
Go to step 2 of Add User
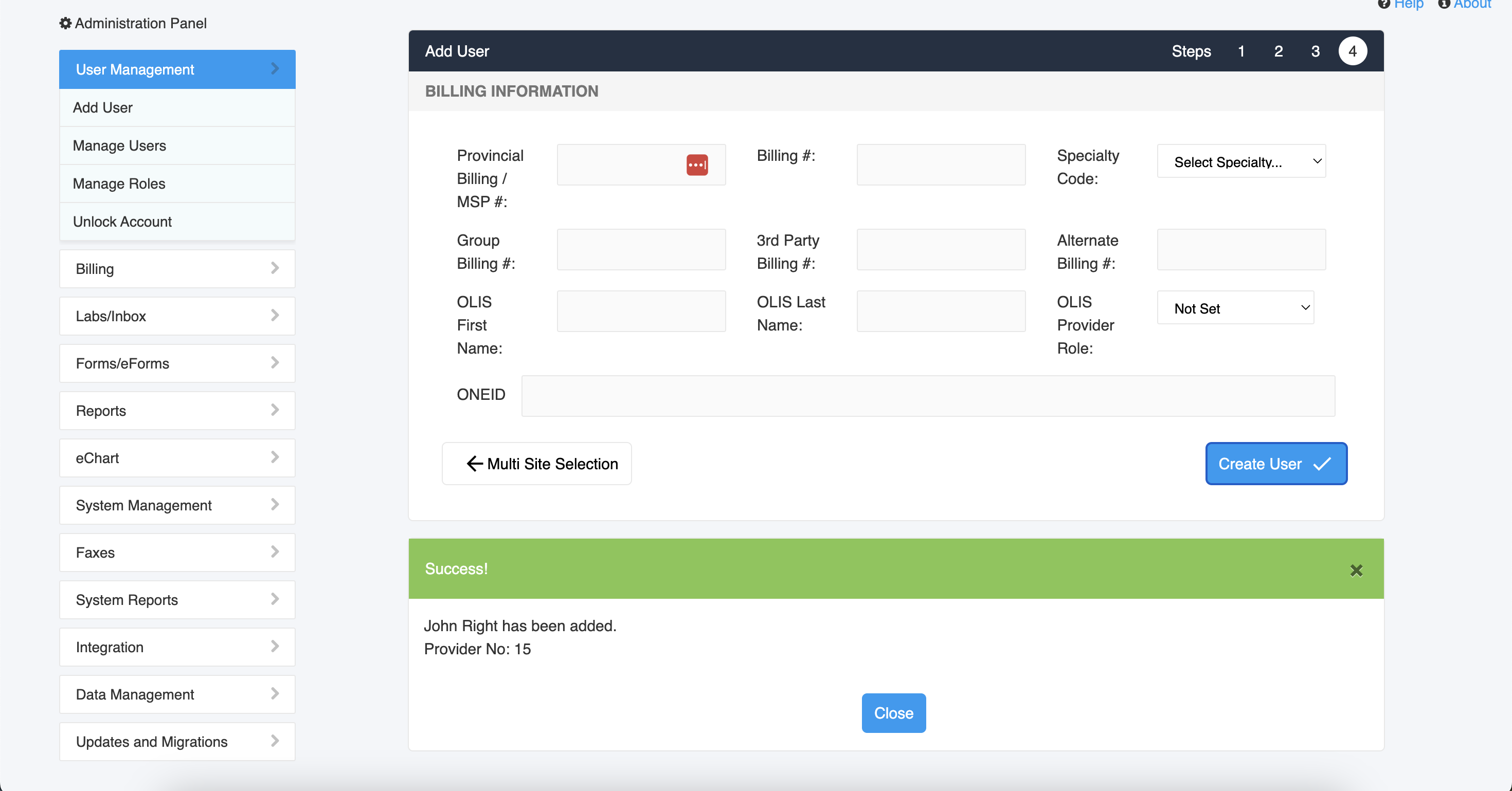(1279, 51)
